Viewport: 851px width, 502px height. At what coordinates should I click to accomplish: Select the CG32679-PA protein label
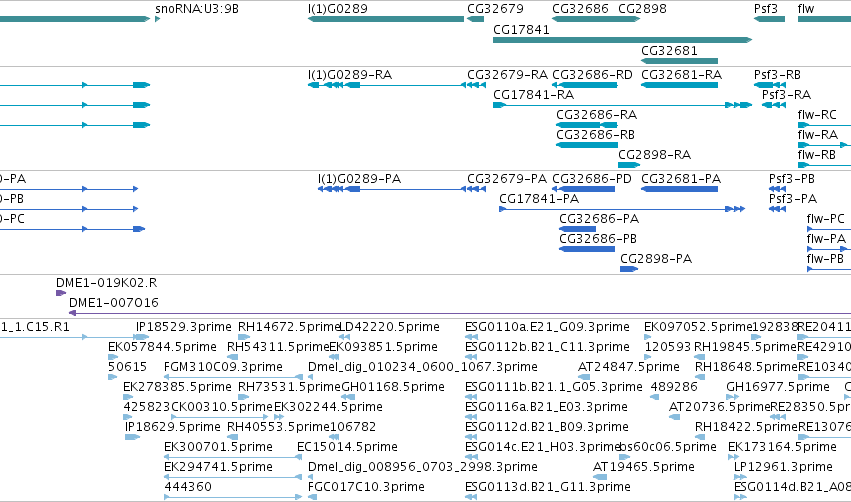coord(507,179)
